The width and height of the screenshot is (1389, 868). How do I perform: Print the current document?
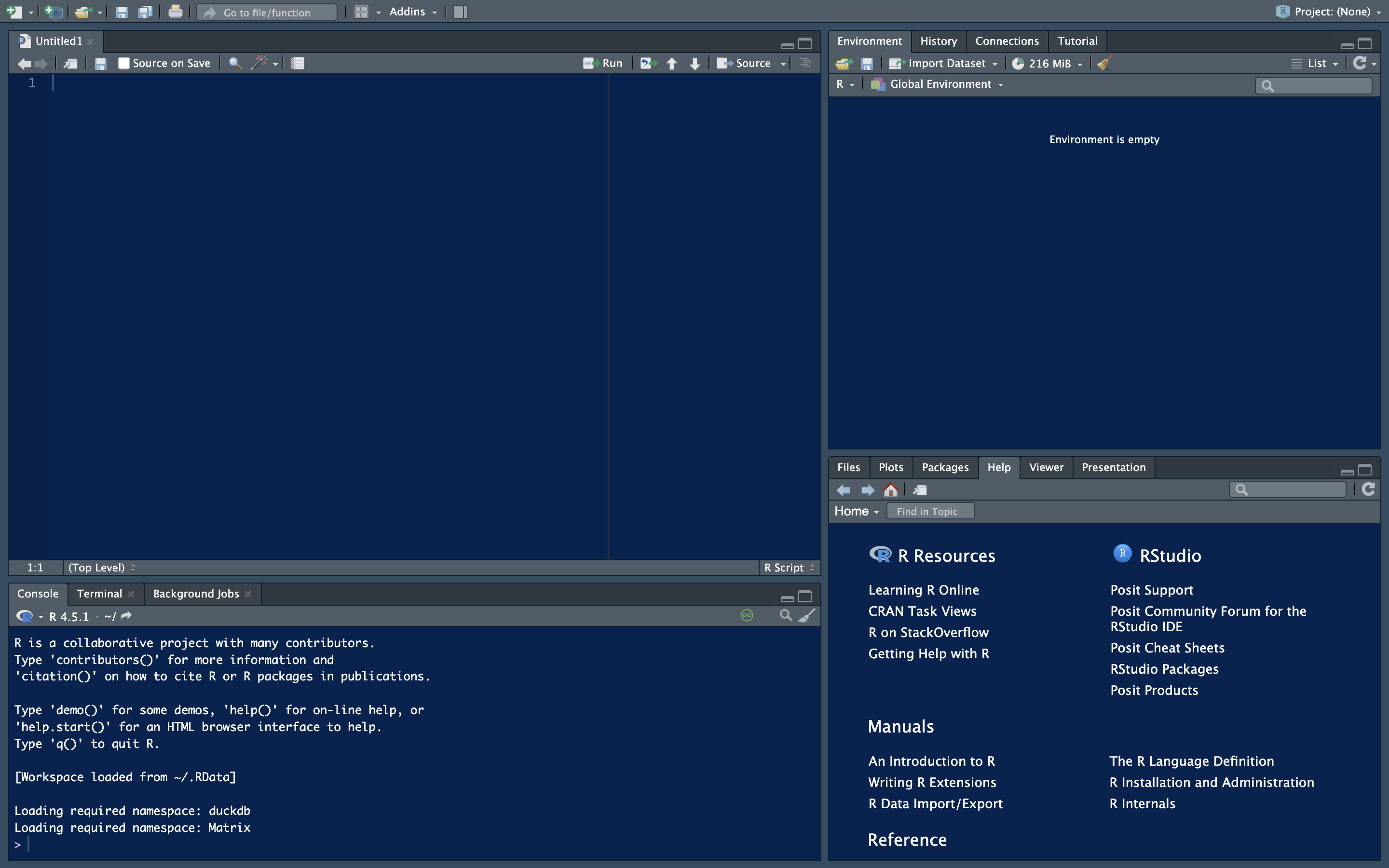pyautogui.click(x=175, y=12)
